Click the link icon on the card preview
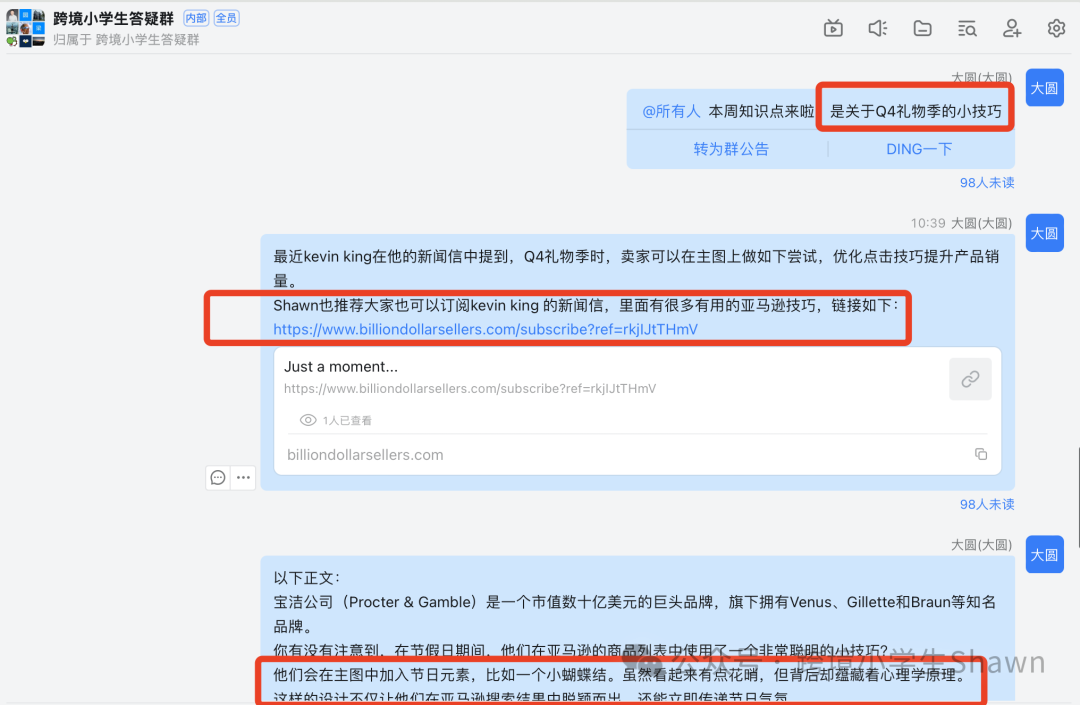Viewport: 1080px width, 705px height. pos(970,379)
